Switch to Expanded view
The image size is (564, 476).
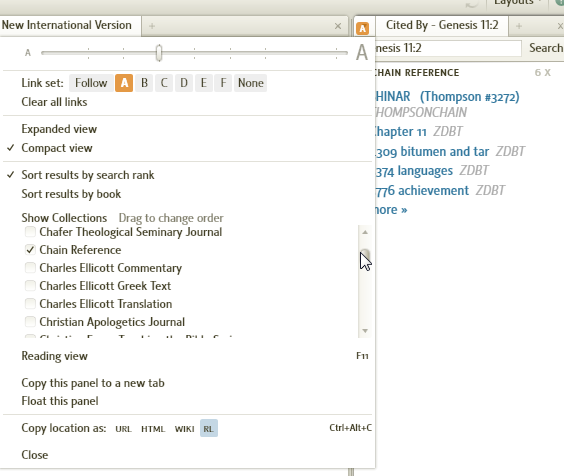point(59,129)
